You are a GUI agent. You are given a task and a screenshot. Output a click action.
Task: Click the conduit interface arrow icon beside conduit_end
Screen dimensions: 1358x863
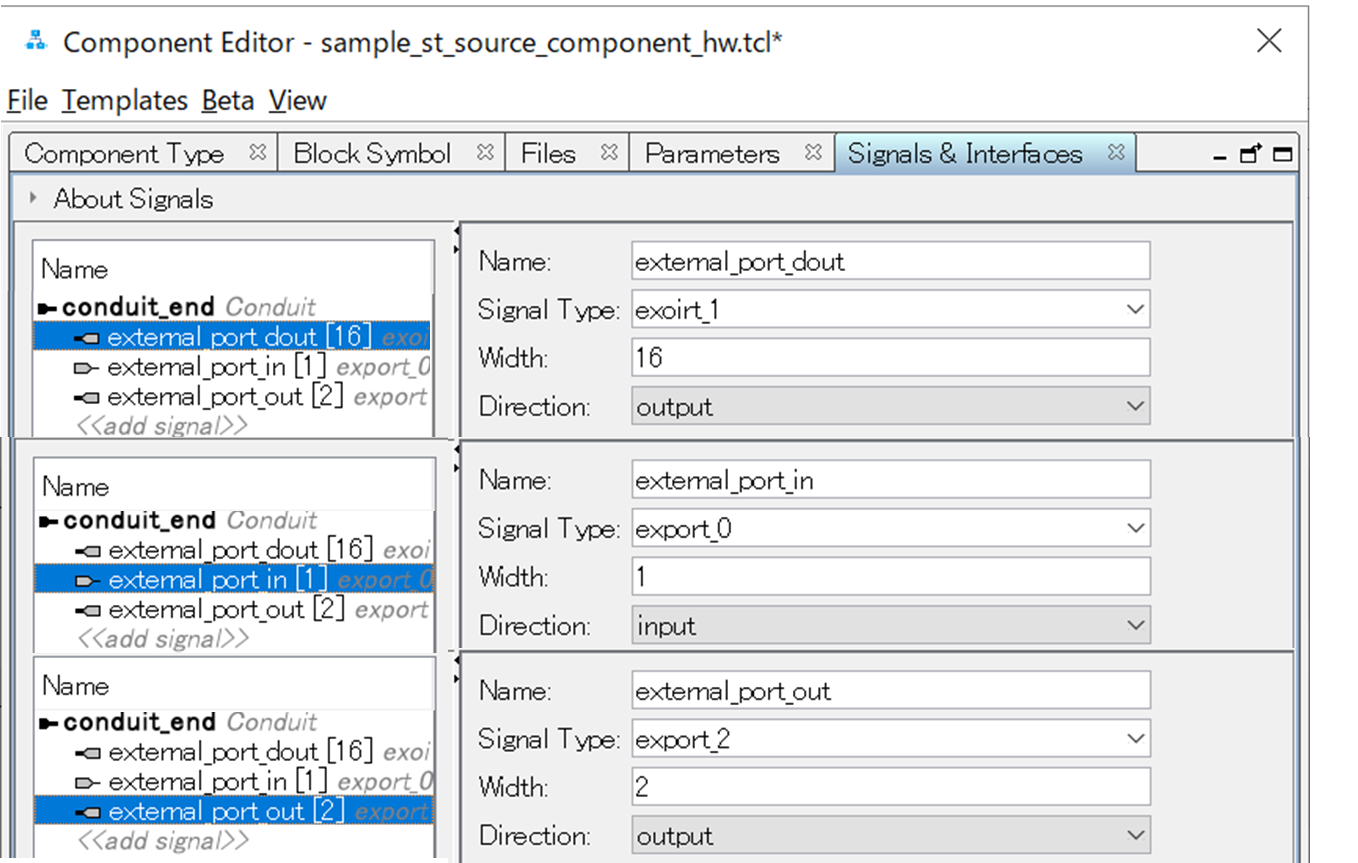48,306
